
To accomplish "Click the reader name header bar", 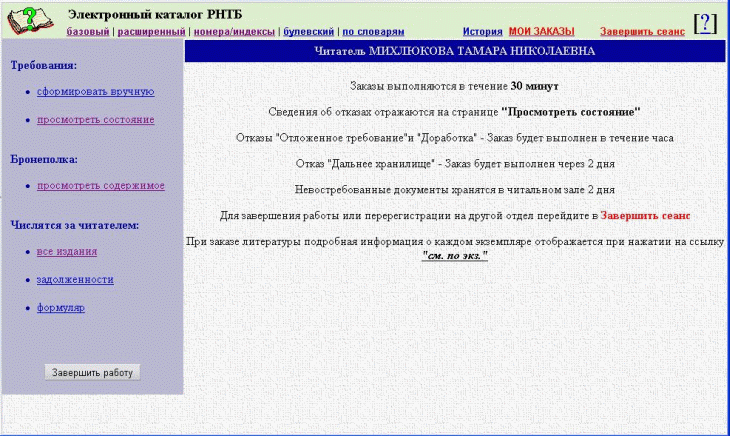I will coord(455,51).
